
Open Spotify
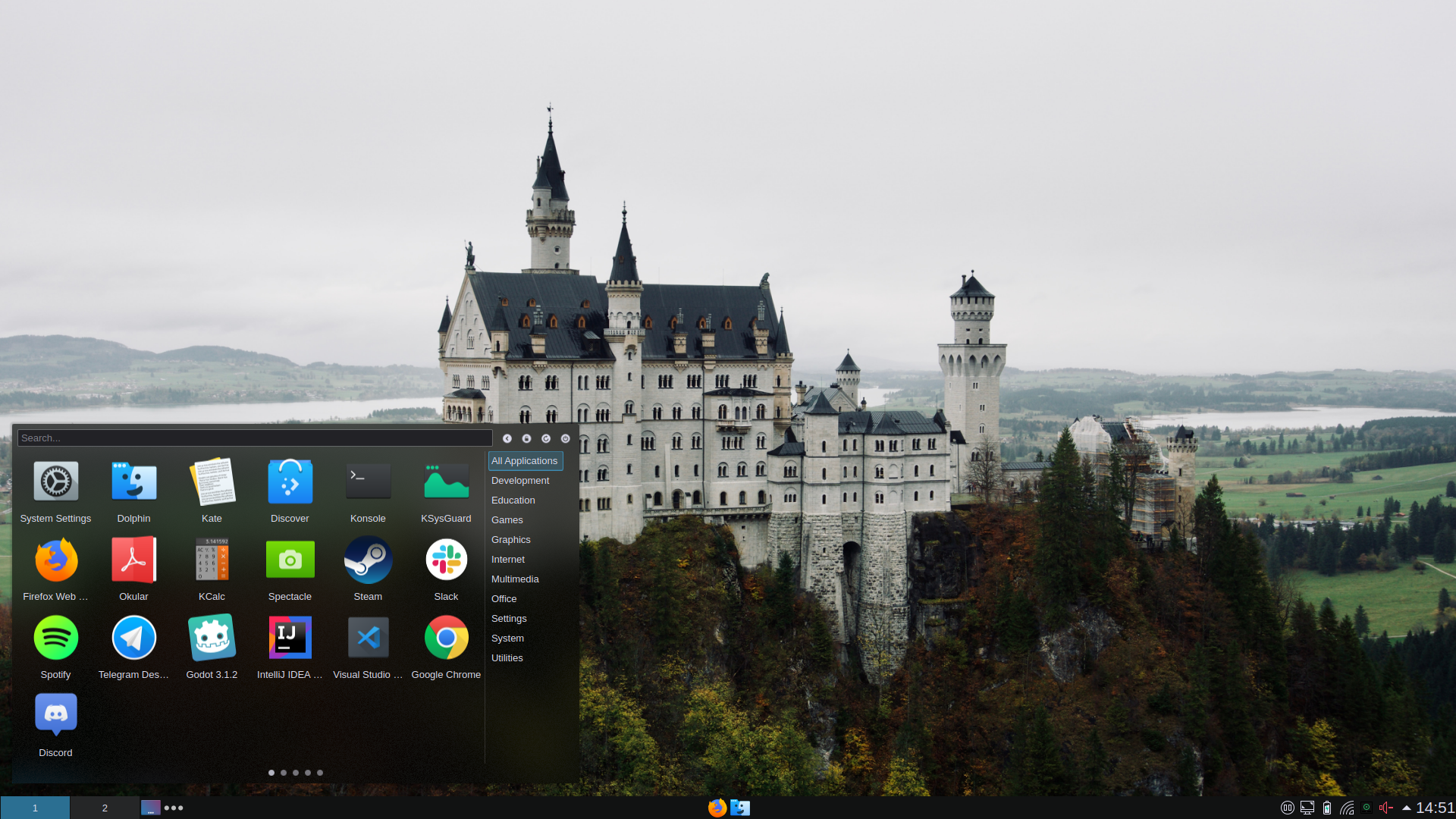(x=55, y=647)
